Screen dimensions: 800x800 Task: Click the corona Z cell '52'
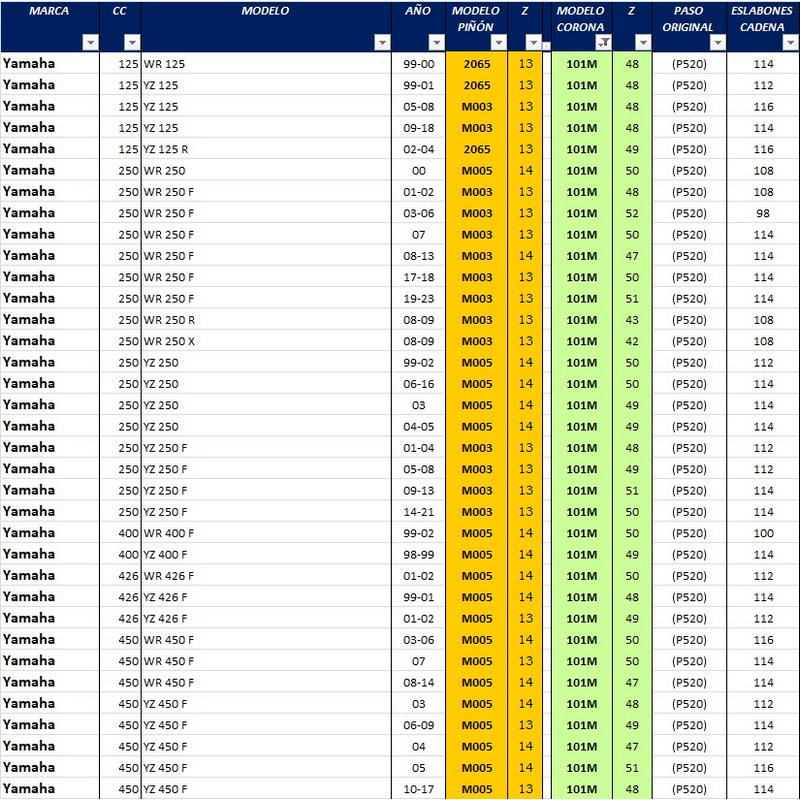click(632, 214)
